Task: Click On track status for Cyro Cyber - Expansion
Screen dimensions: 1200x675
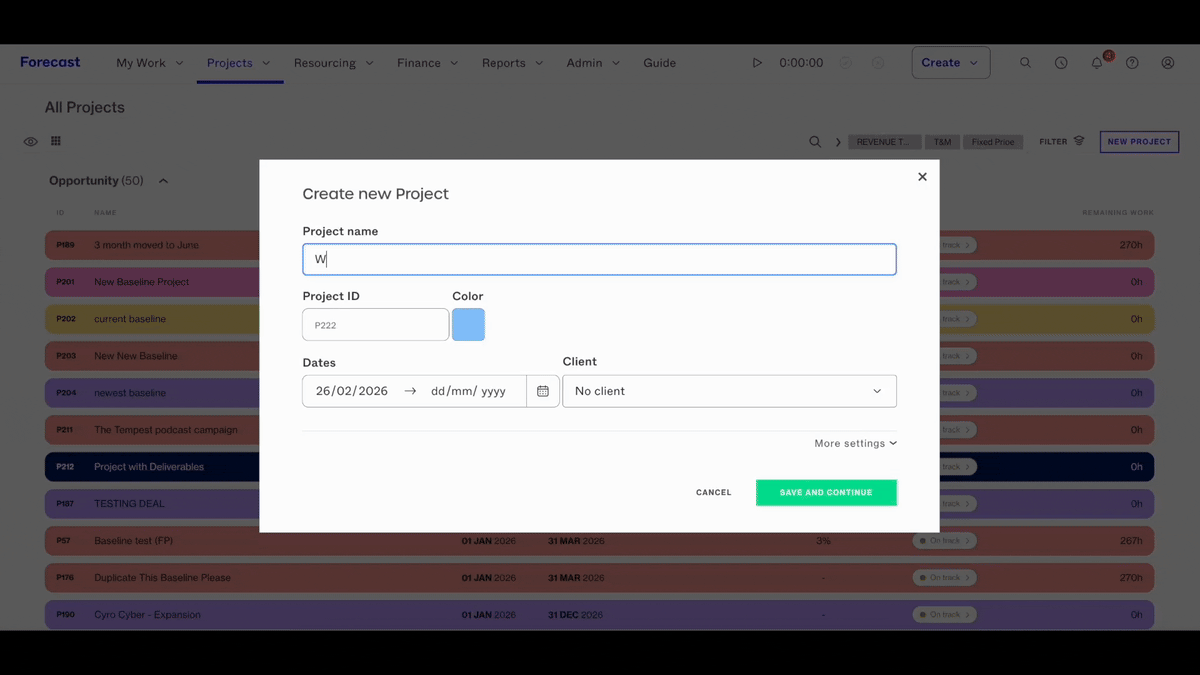Action: point(944,615)
